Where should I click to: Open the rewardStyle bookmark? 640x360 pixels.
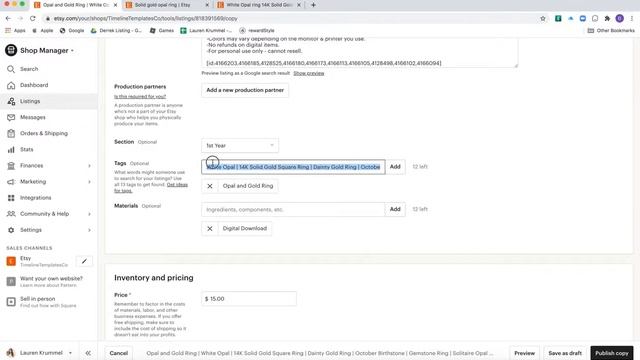click(257, 31)
